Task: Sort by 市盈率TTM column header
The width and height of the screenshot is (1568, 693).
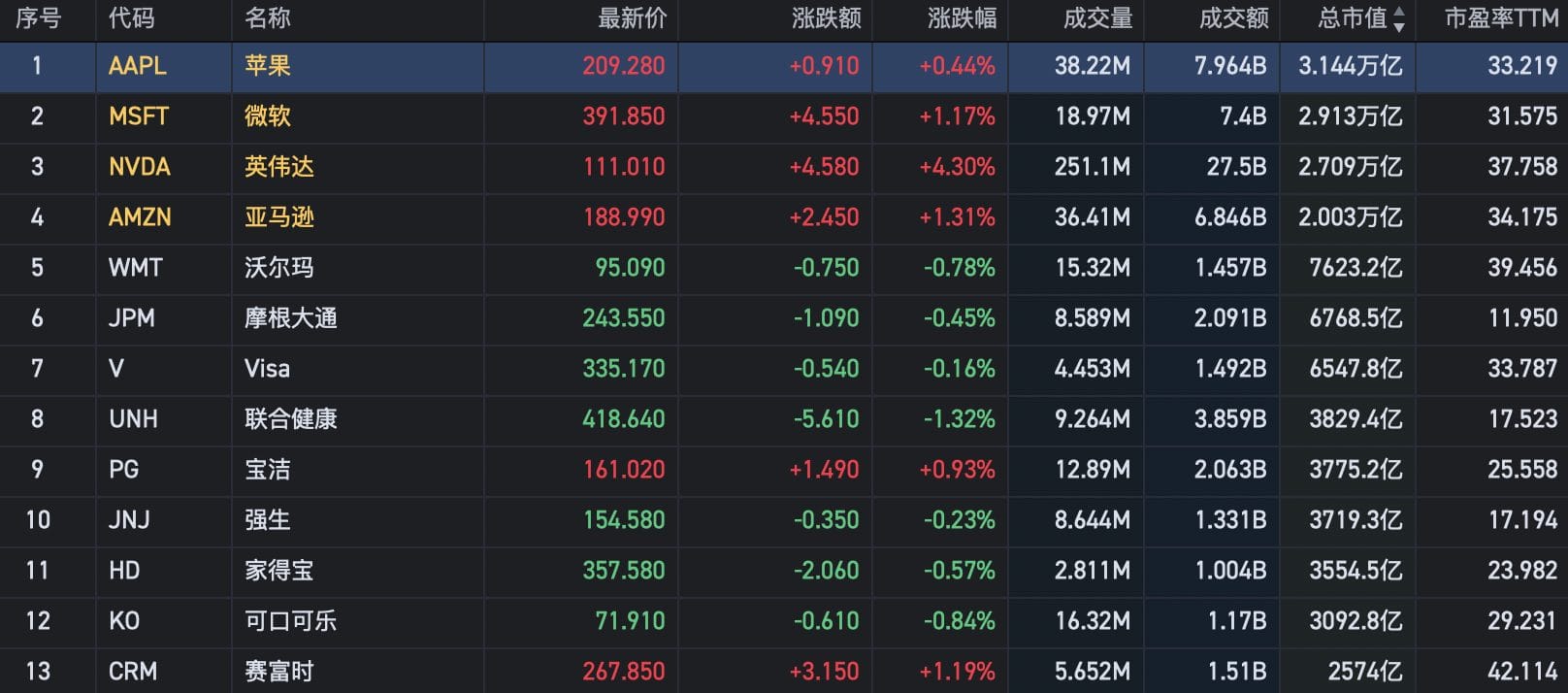Action: [1501, 18]
